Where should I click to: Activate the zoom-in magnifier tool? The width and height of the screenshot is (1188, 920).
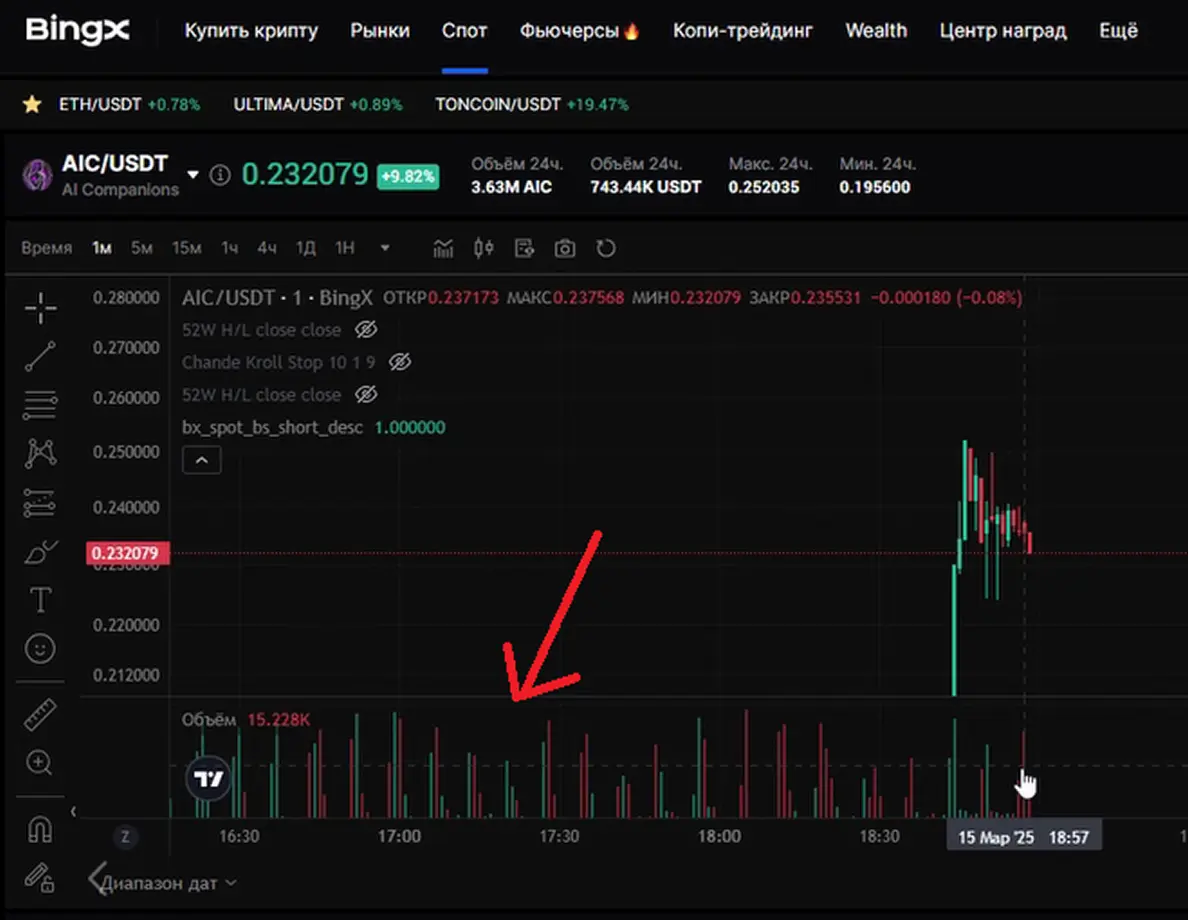[x=40, y=764]
